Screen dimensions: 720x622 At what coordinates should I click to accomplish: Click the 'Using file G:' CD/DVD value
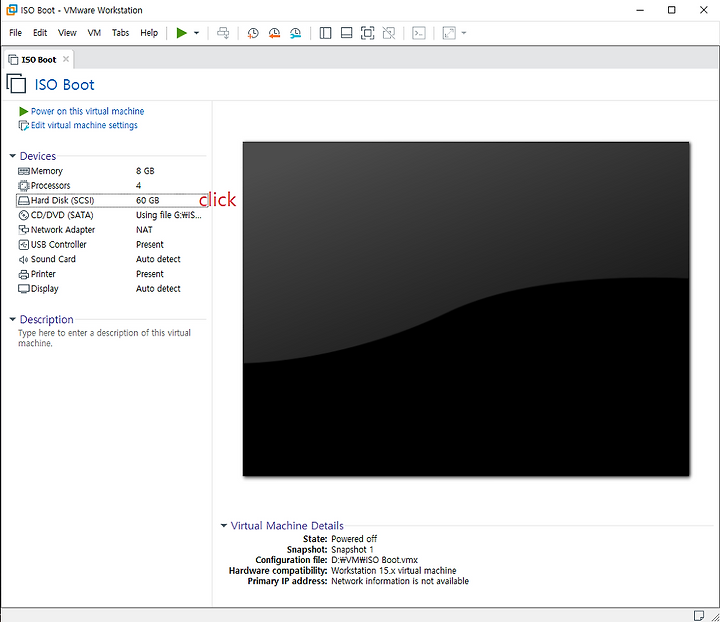(x=169, y=215)
